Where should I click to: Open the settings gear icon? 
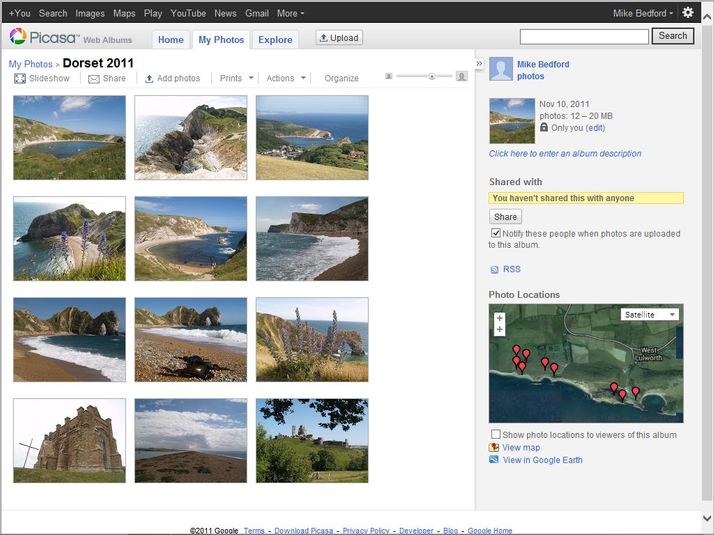pos(688,13)
